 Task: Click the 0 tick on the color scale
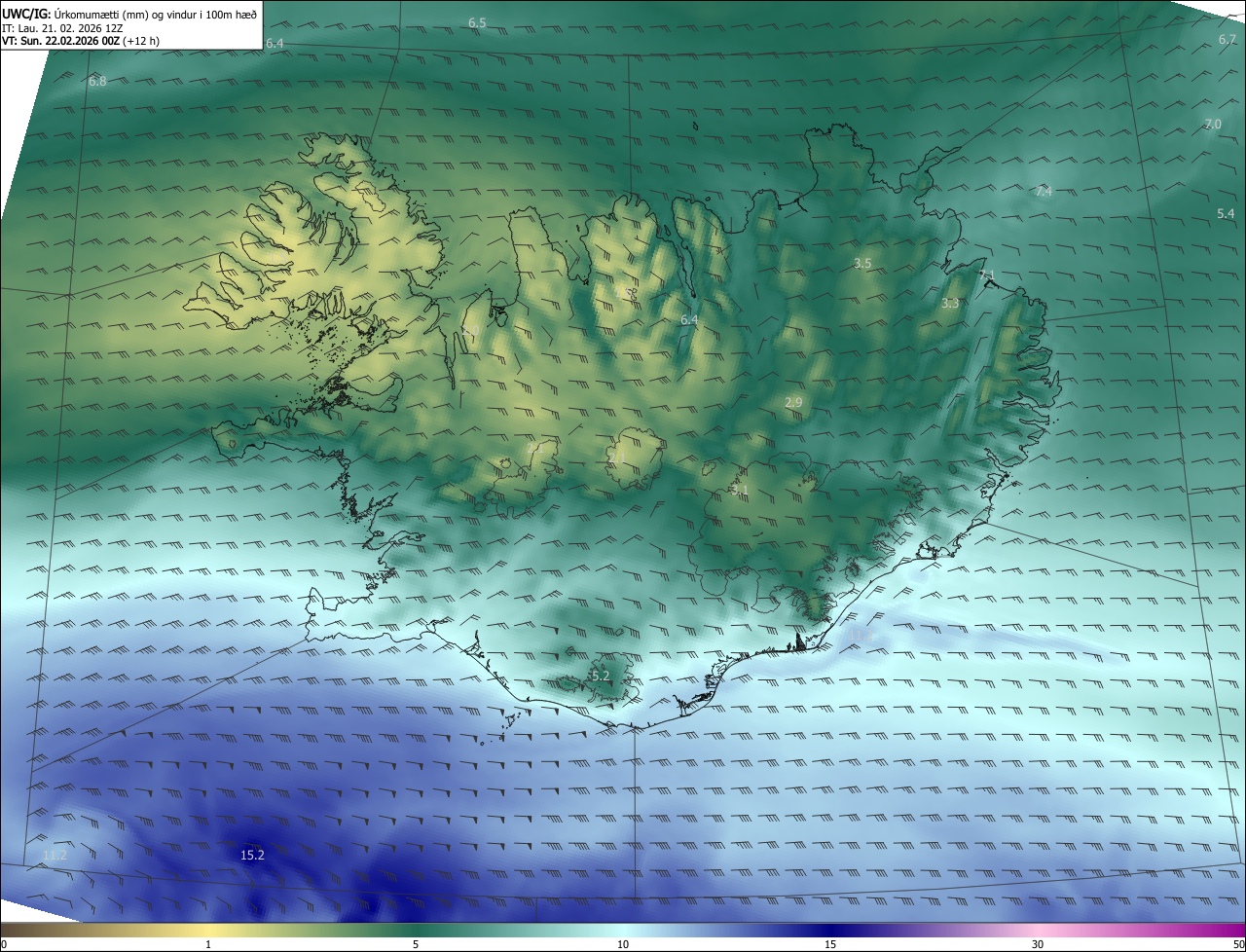[x=4, y=944]
